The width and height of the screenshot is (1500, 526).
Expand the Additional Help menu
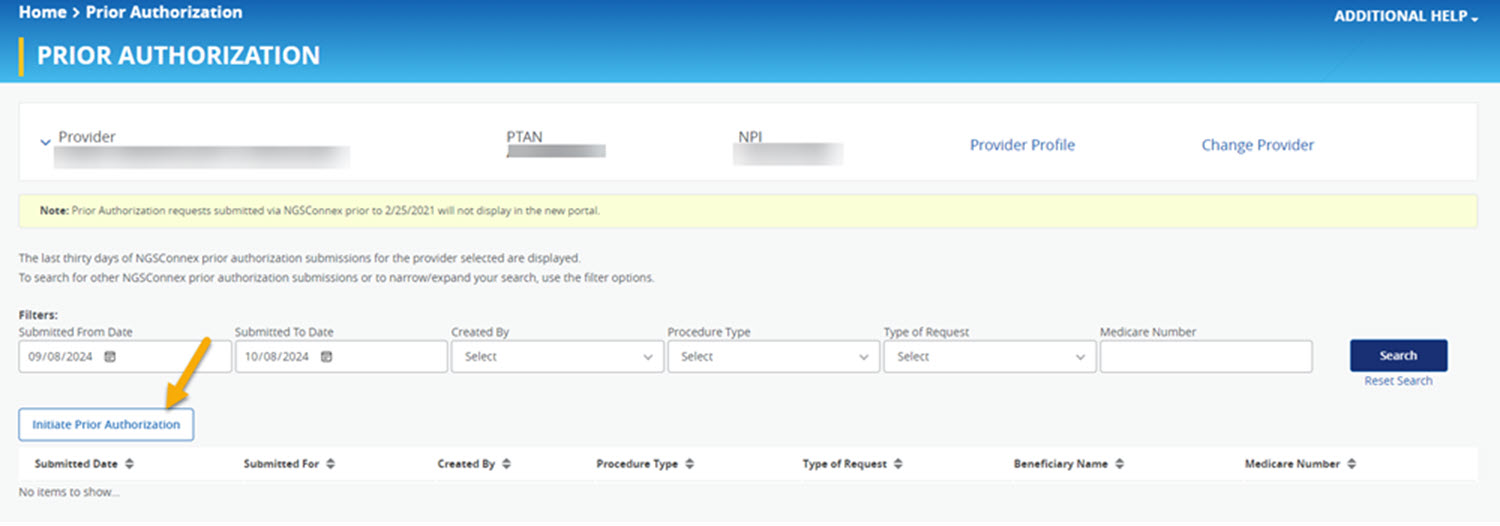pos(1406,16)
